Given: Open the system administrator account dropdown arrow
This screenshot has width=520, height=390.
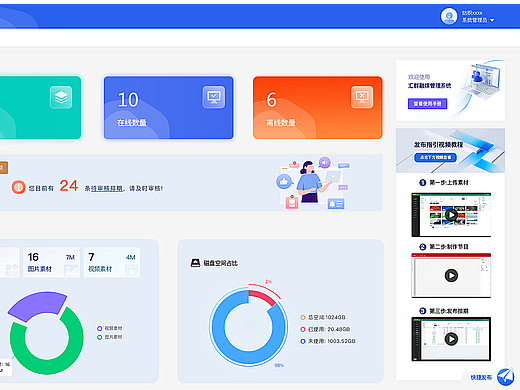Looking at the screenshot, I should pos(492,20).
